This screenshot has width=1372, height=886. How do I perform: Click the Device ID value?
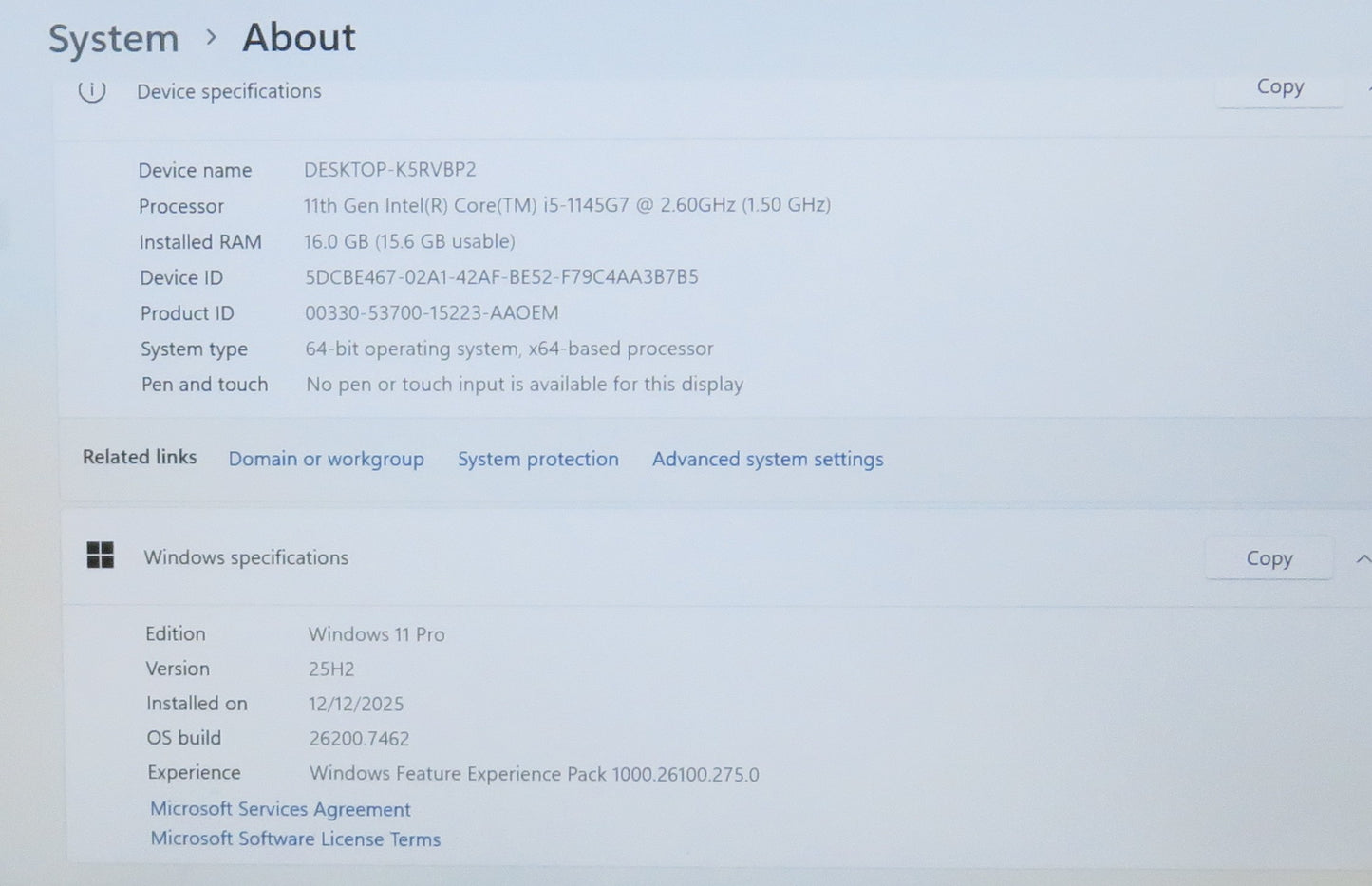(x=501, y=276)
